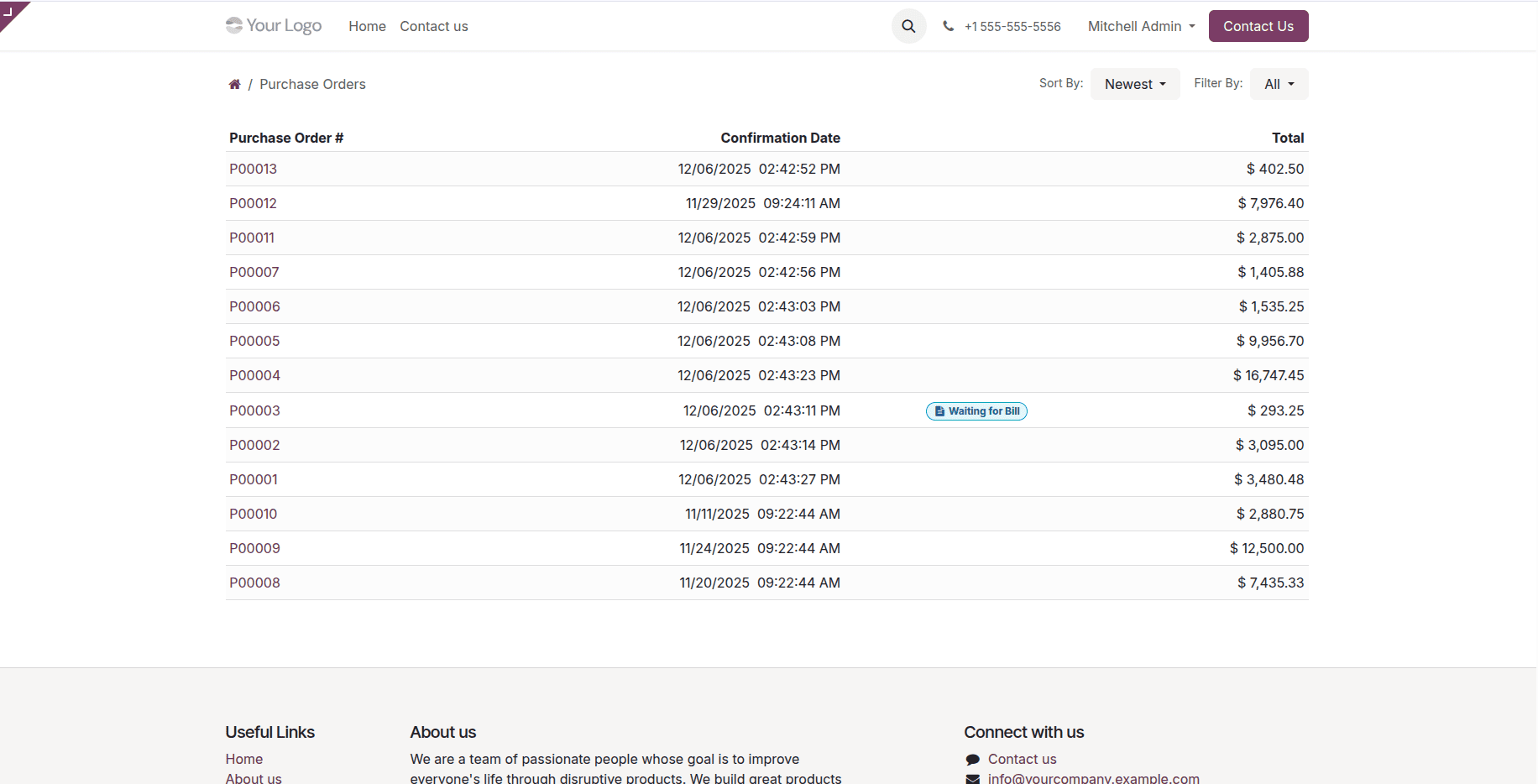Viewport: 1538px width, 784px height.
Task: Open the search magnifier icon
Action: tap(908, 26)
